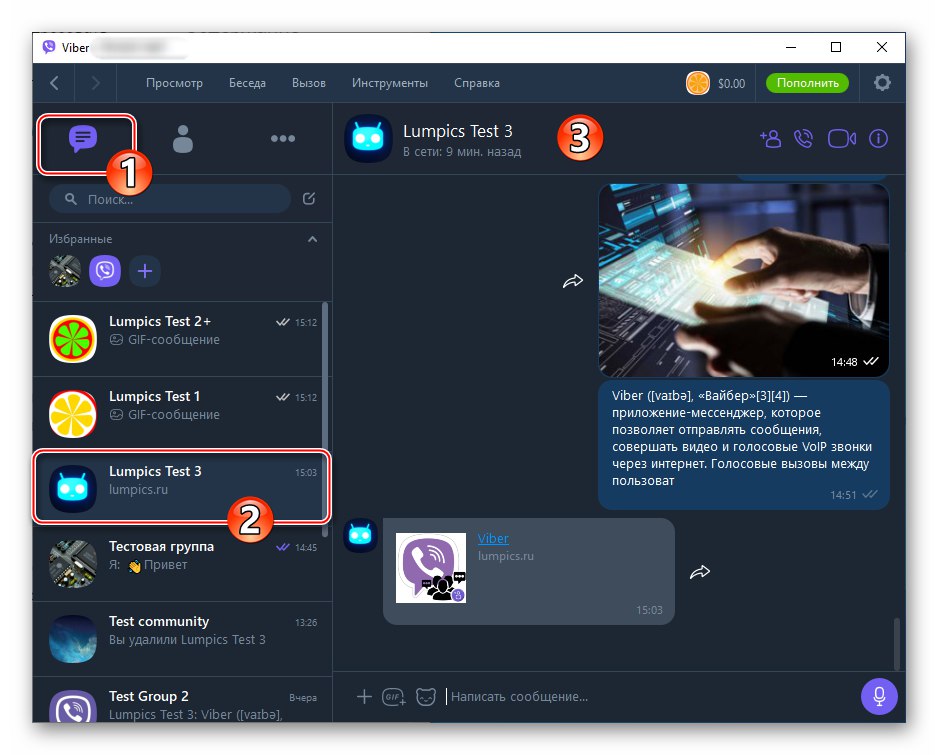The height and width of the screenshot is (755, 938).
Task: Open the Test Group 2 chat
Action: tap(182, 700)
